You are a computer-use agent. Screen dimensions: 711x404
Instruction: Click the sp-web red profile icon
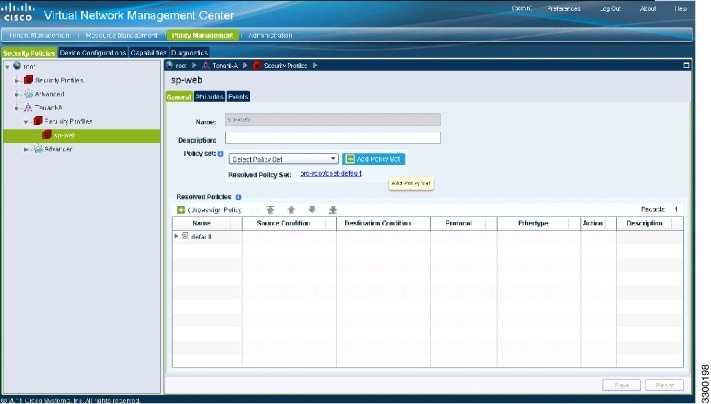click(x=47, y=135)
